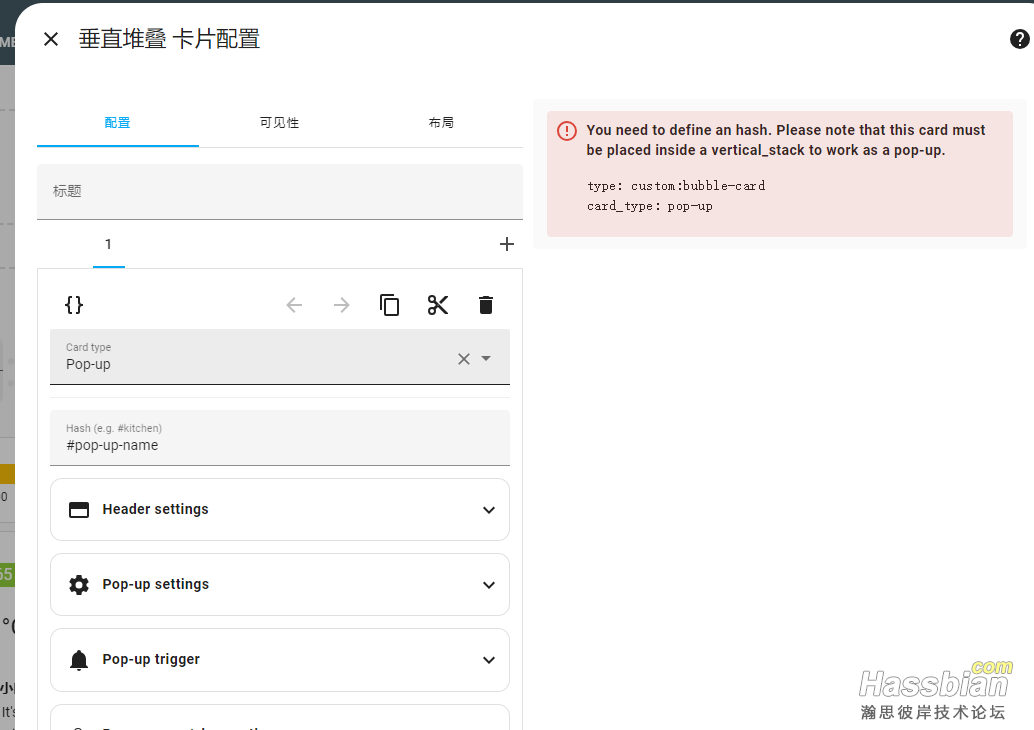Cut the card using scissors icon
The image size is (1034, 730).
point(438,305)
